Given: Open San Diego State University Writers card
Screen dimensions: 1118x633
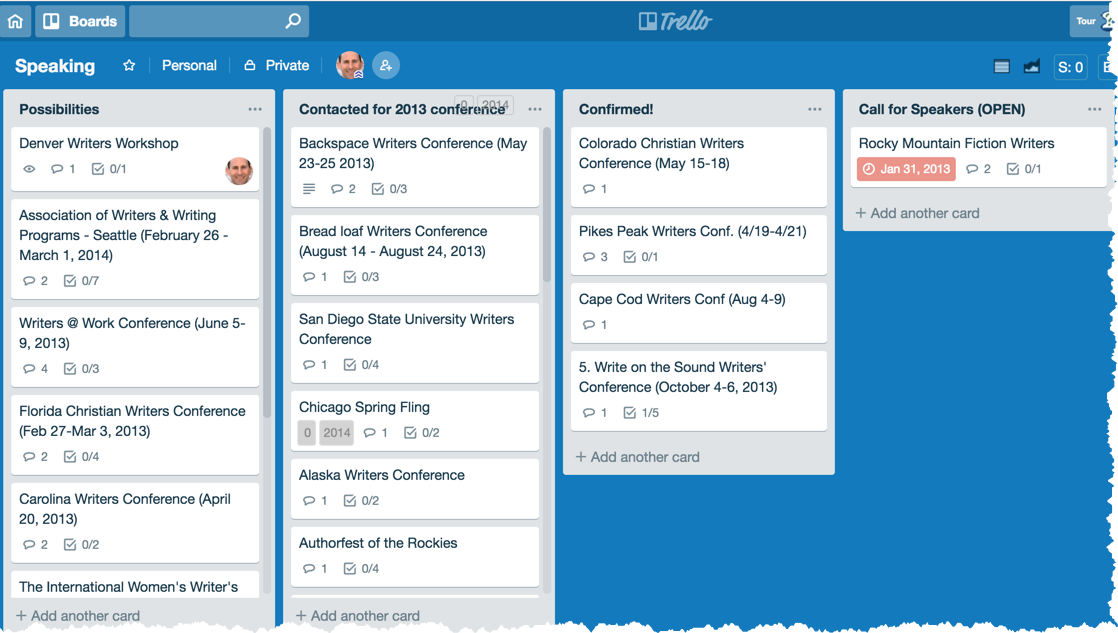Looking at the screenshot, I should tap(415, 342).
